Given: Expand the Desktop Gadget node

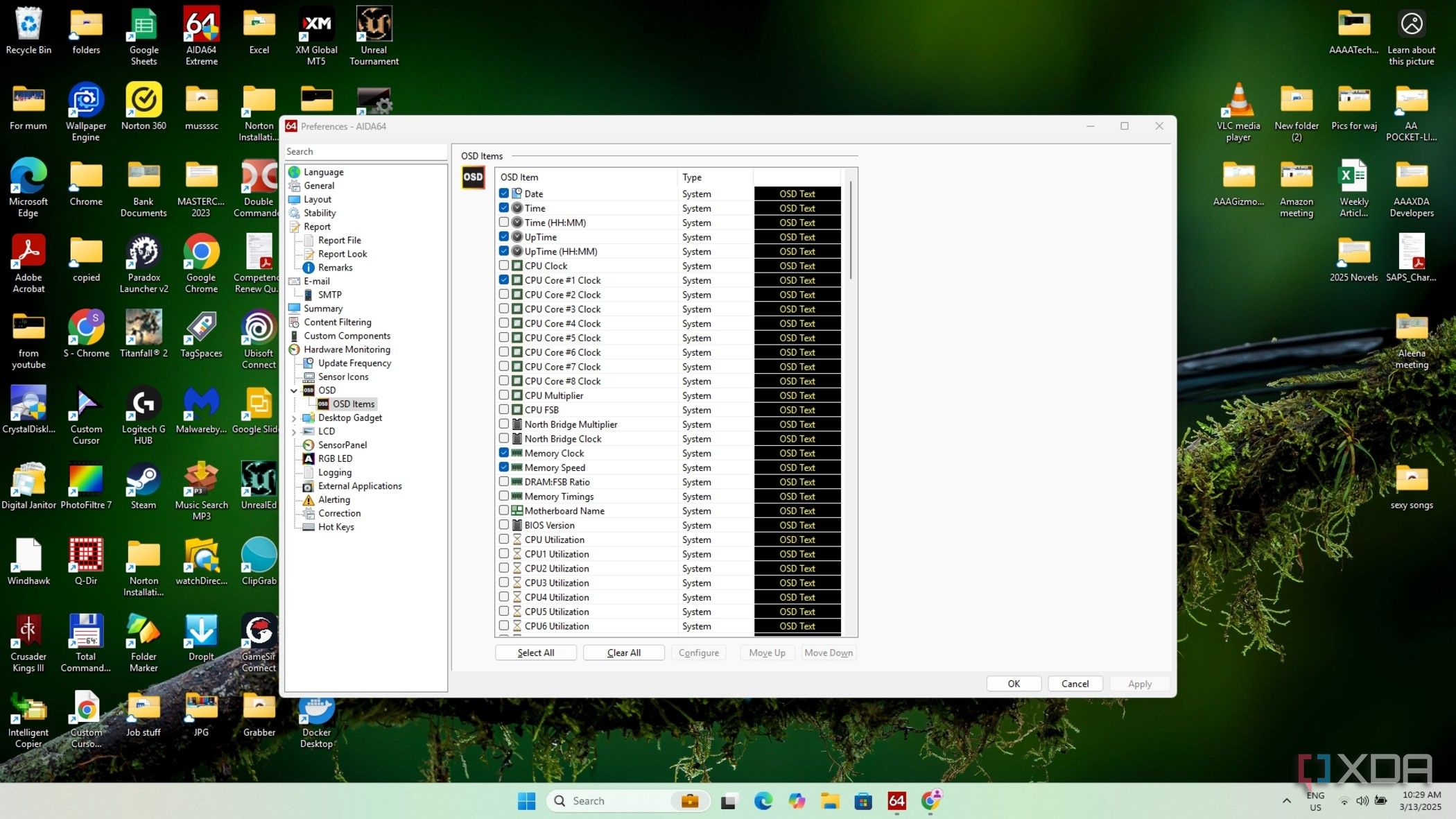Looking at the screenshot, I should click(x=294, y=418).
